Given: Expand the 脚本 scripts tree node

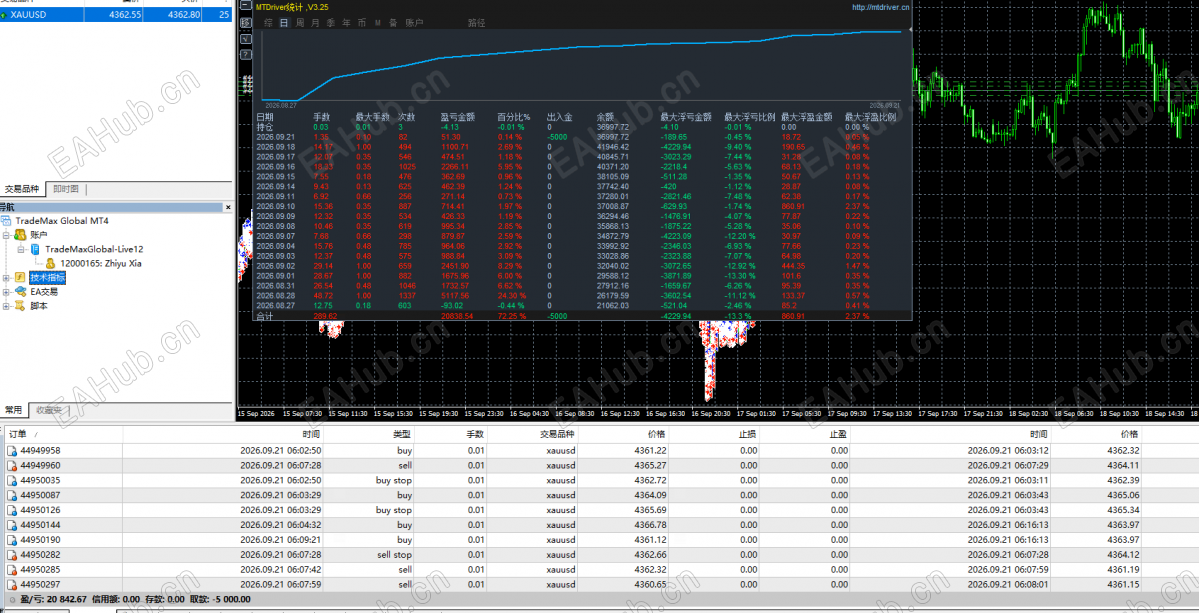Looking at the screenshot, I should point(6,307).
